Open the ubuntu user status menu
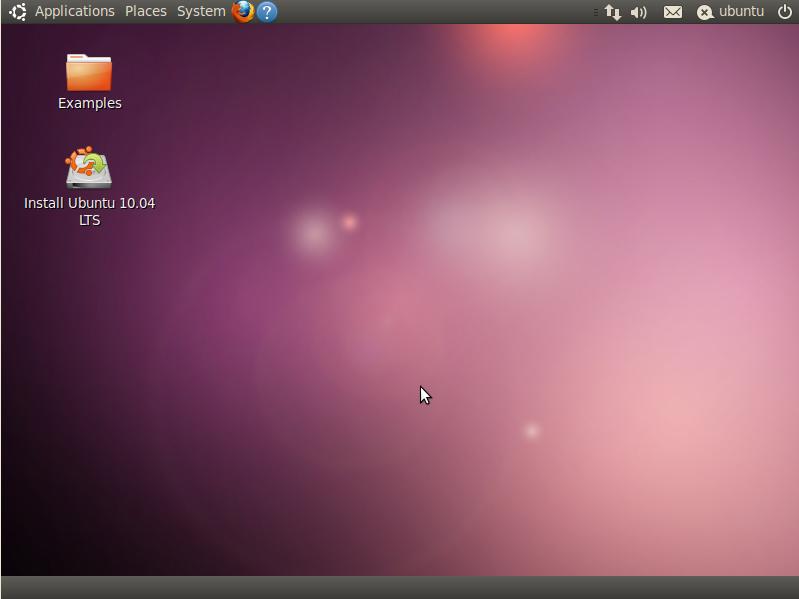The image size is (799, 599). click(x=730, y=12)
